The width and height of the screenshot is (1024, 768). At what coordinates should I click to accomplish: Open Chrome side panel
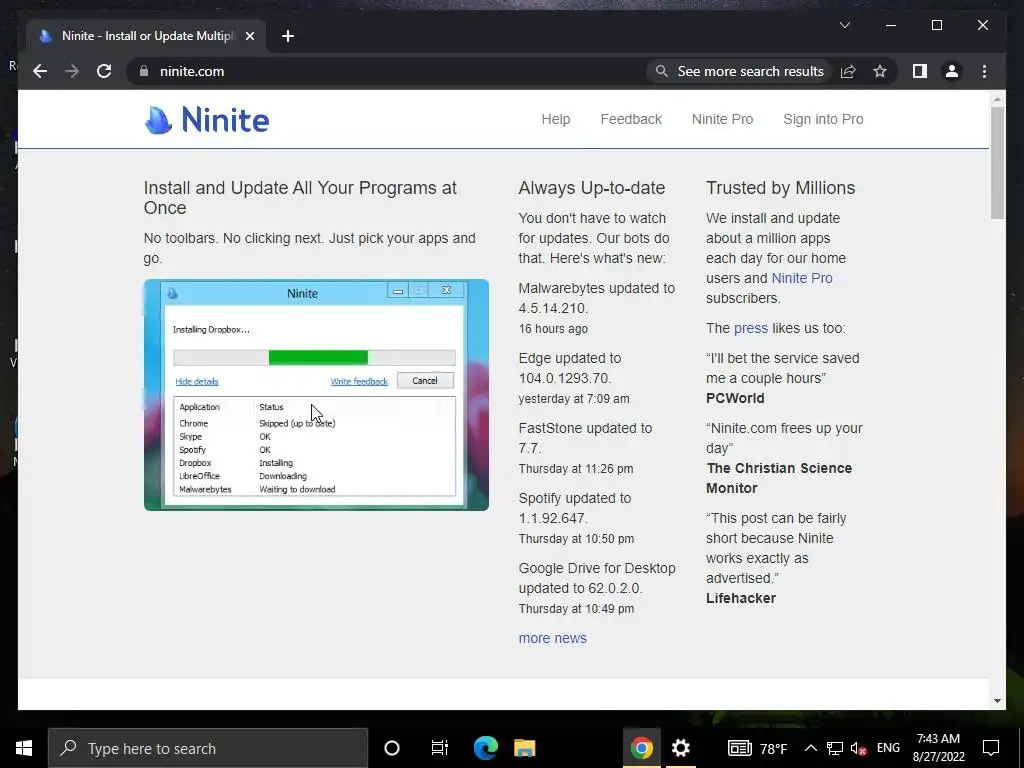tap(920, 71)
